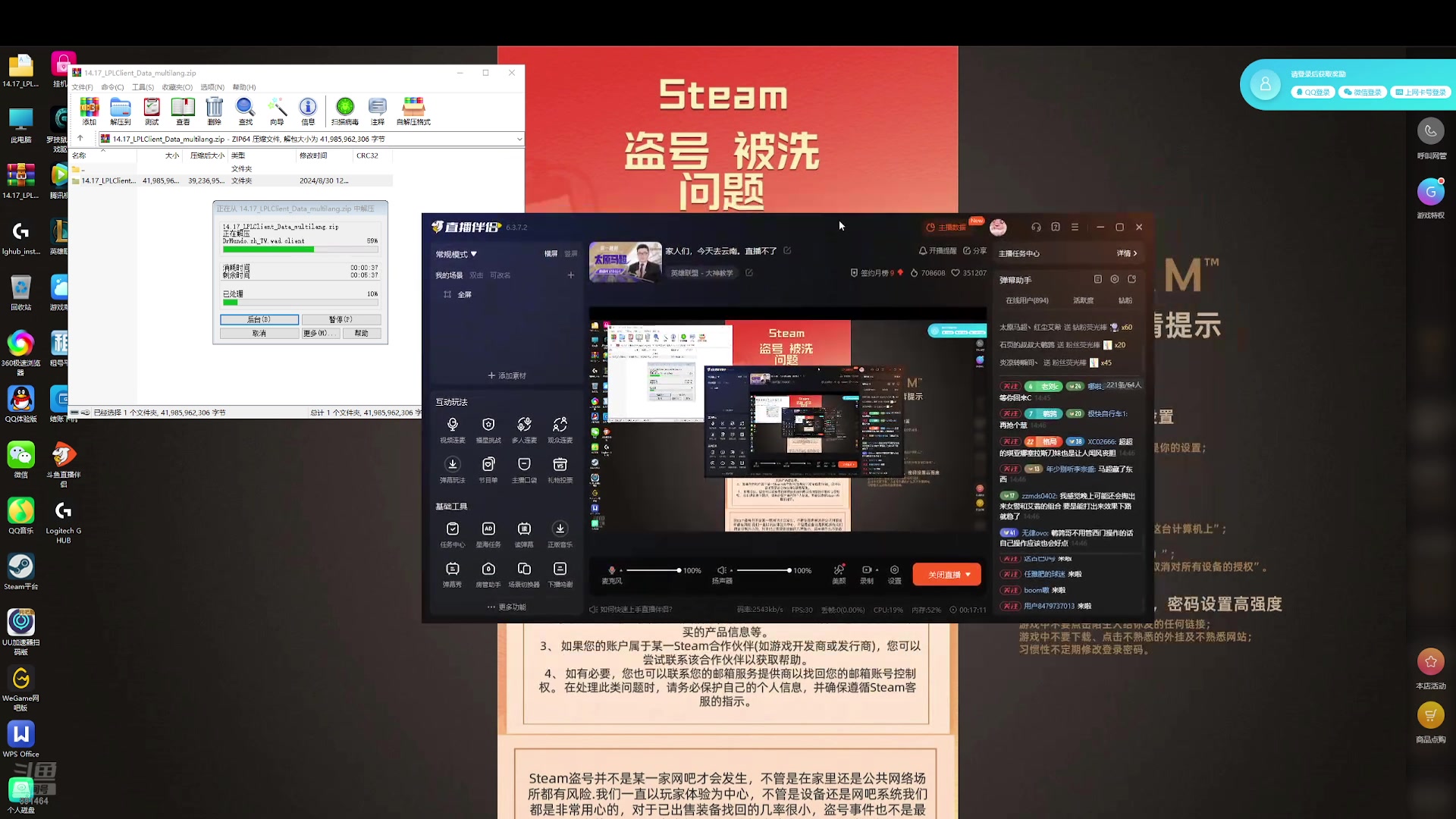This screenshot has width=1456, height=819.
Task: Open 节目单 feature icon
Action: click(488, 469)
